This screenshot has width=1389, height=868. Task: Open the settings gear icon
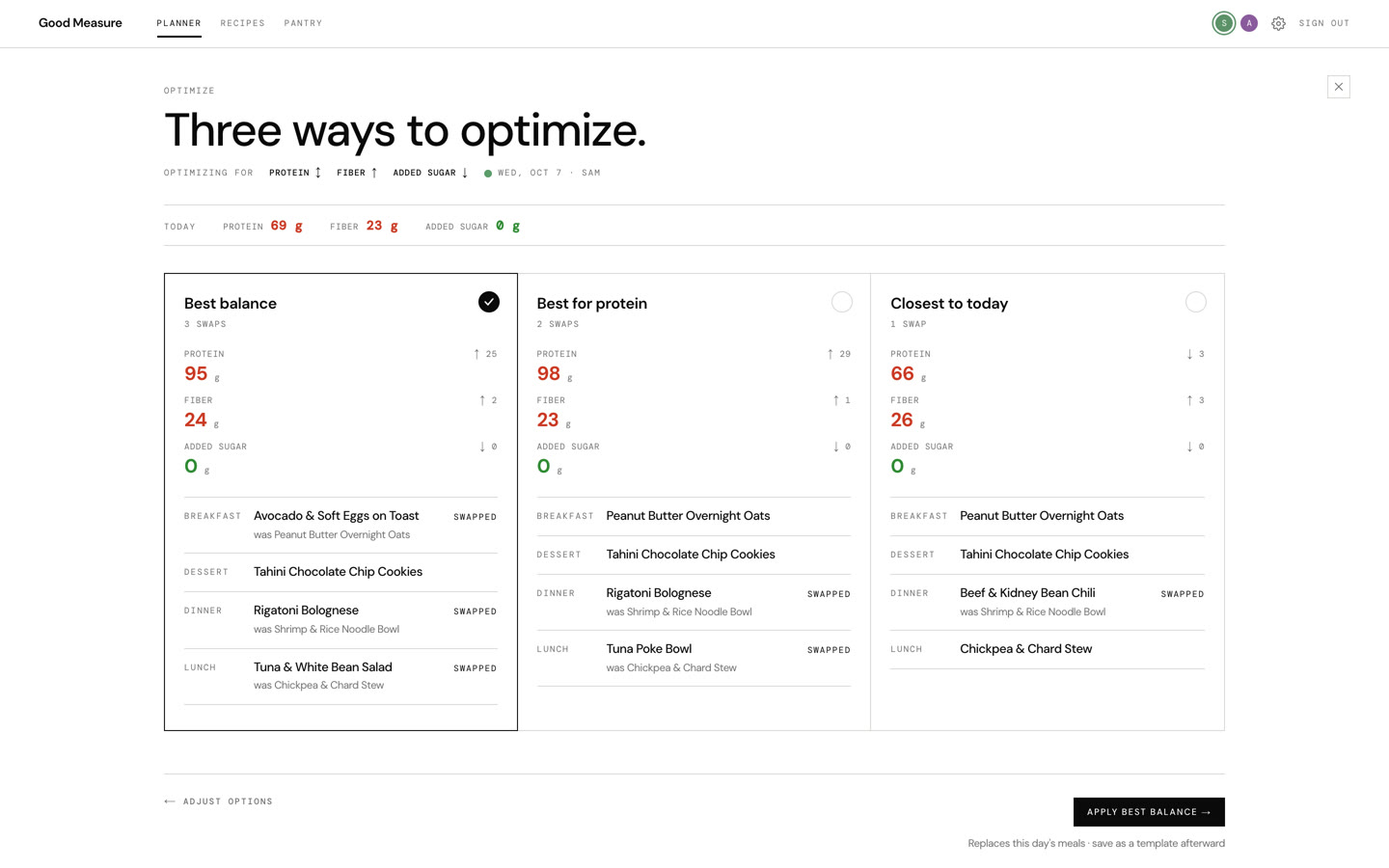[x=1278, y=23]
